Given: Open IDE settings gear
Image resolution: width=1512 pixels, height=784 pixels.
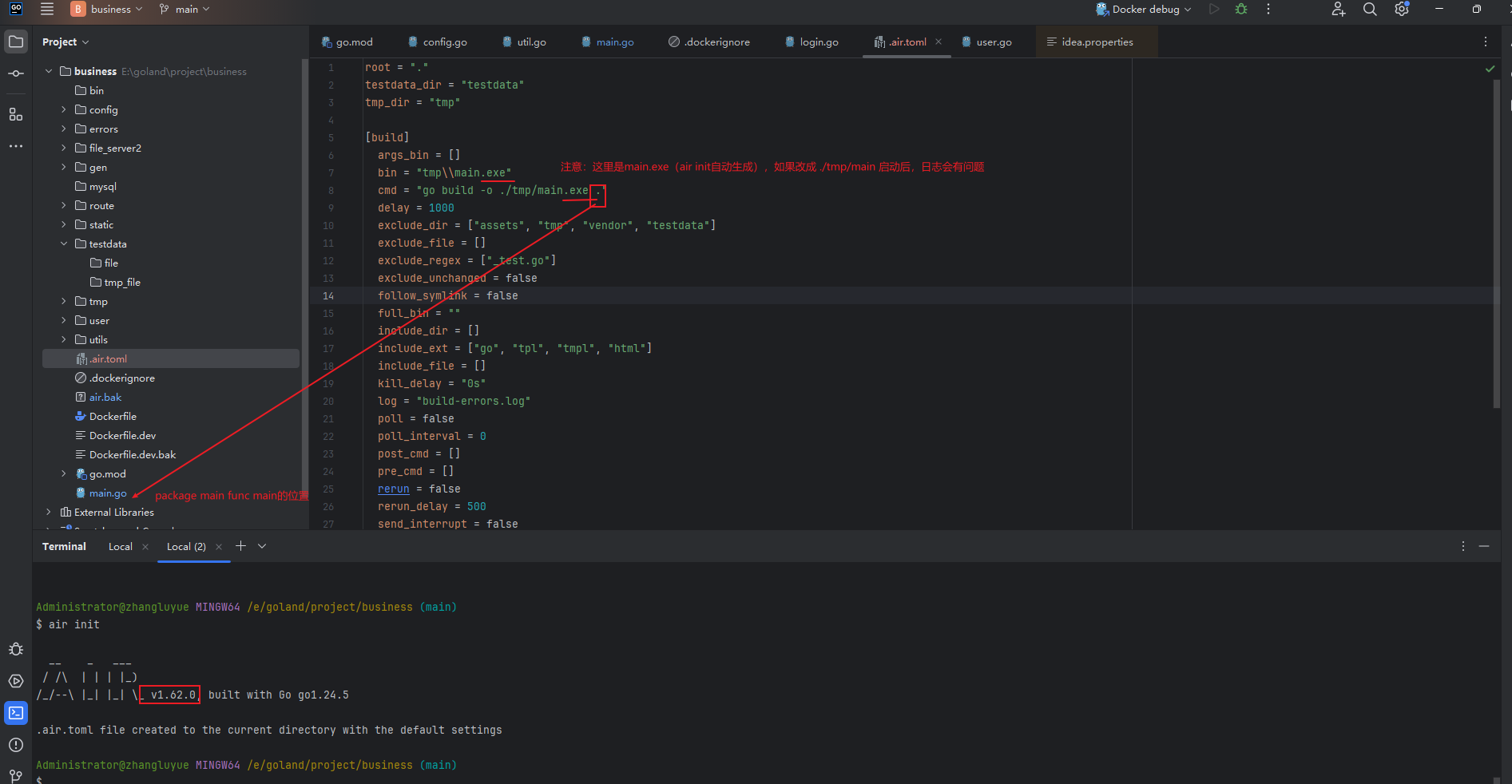Looking at the screenshot, I should tap(1402, 9).
